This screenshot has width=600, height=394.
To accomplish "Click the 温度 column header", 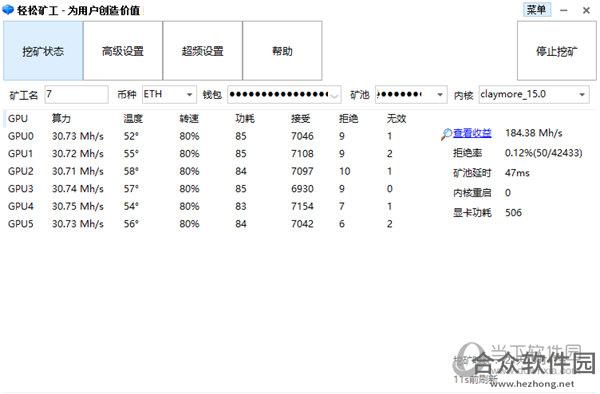I will pyautogui.click(x=133, y=119).
